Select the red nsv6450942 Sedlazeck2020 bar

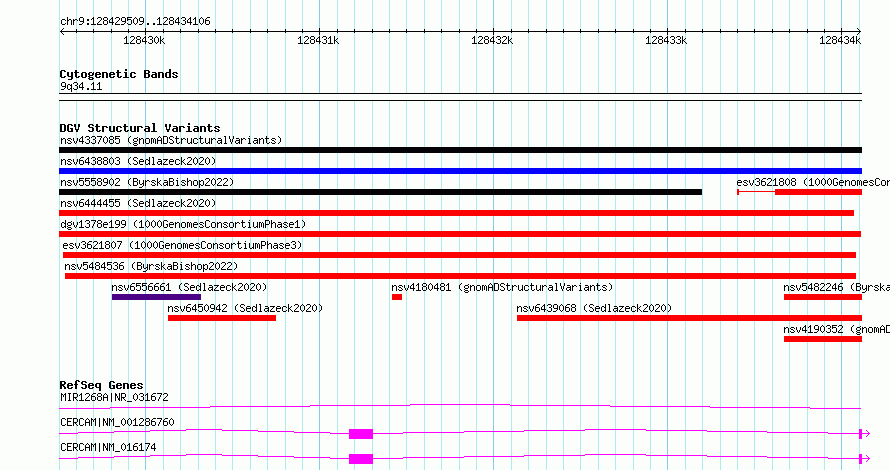click(222, 318)
